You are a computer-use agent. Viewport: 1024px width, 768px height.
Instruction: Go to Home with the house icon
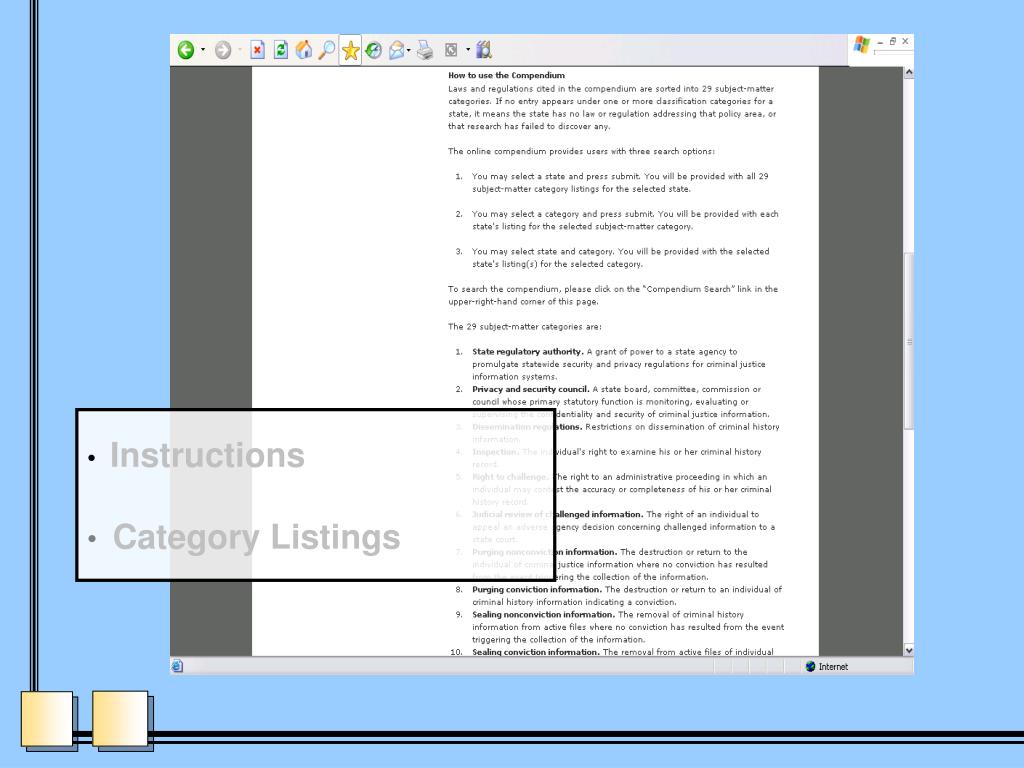(x=304, y=50)
